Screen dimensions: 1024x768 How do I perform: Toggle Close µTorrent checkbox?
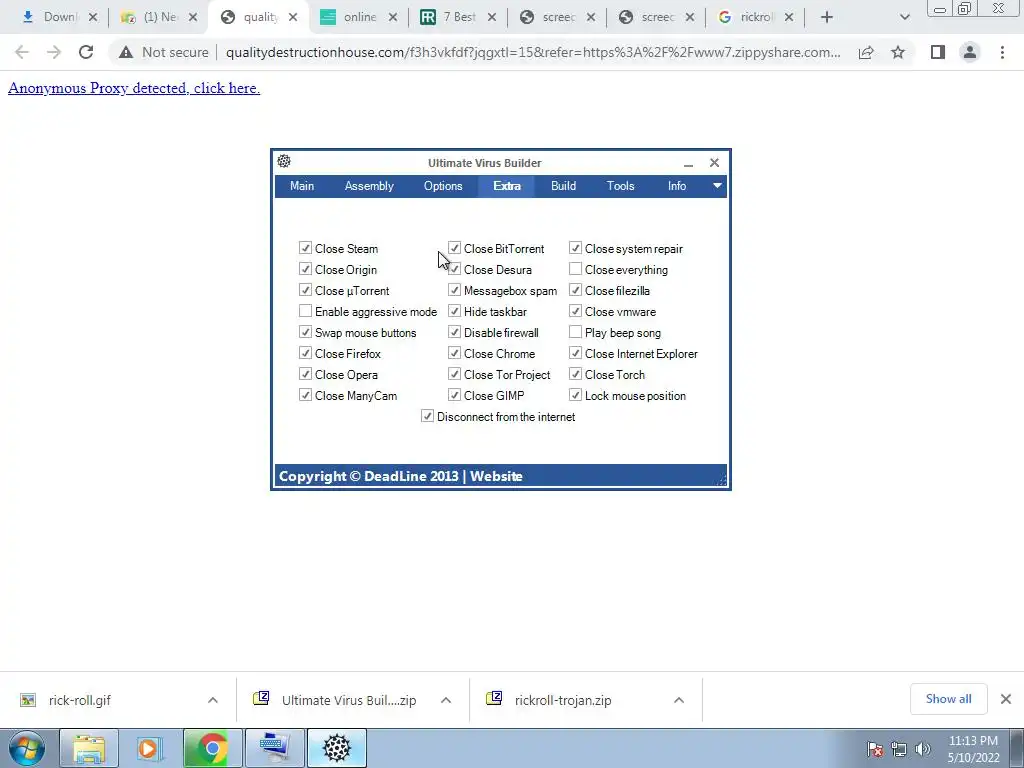pyautogui.click(x=305, y=290)
